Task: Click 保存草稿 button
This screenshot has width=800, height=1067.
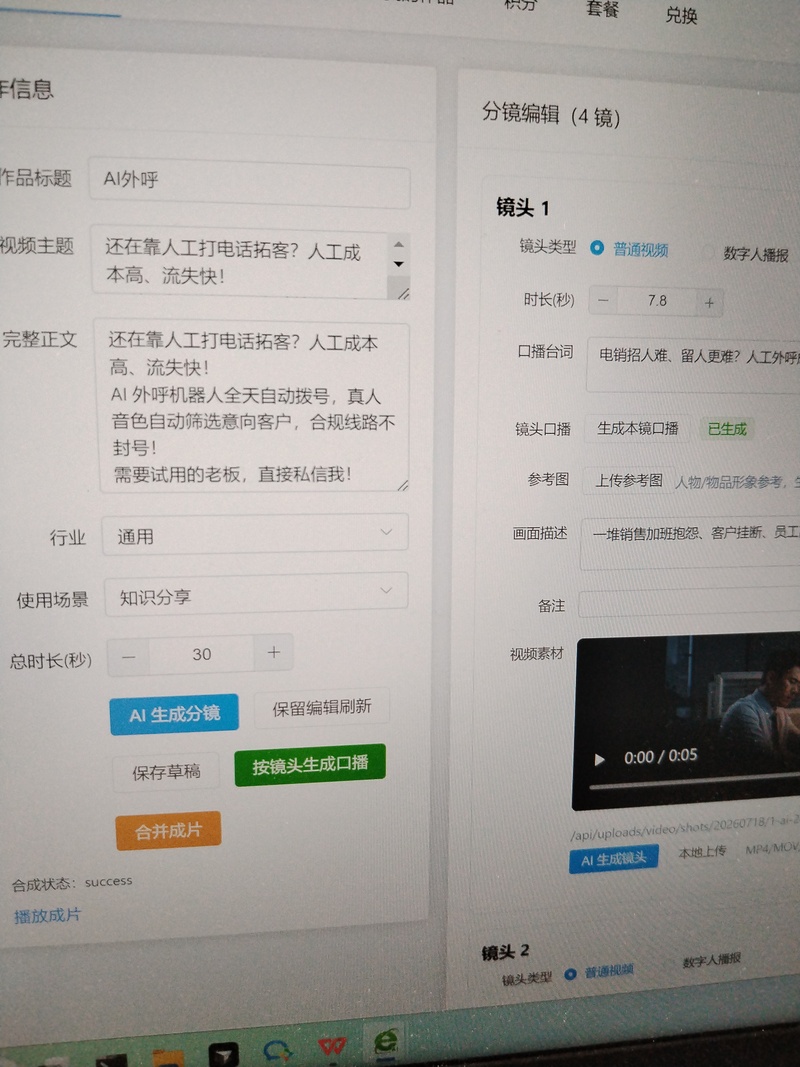Action: 166,772
